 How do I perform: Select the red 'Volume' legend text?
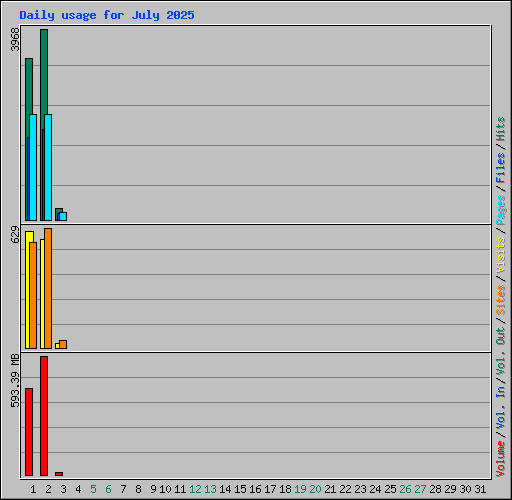click(501, 459)
